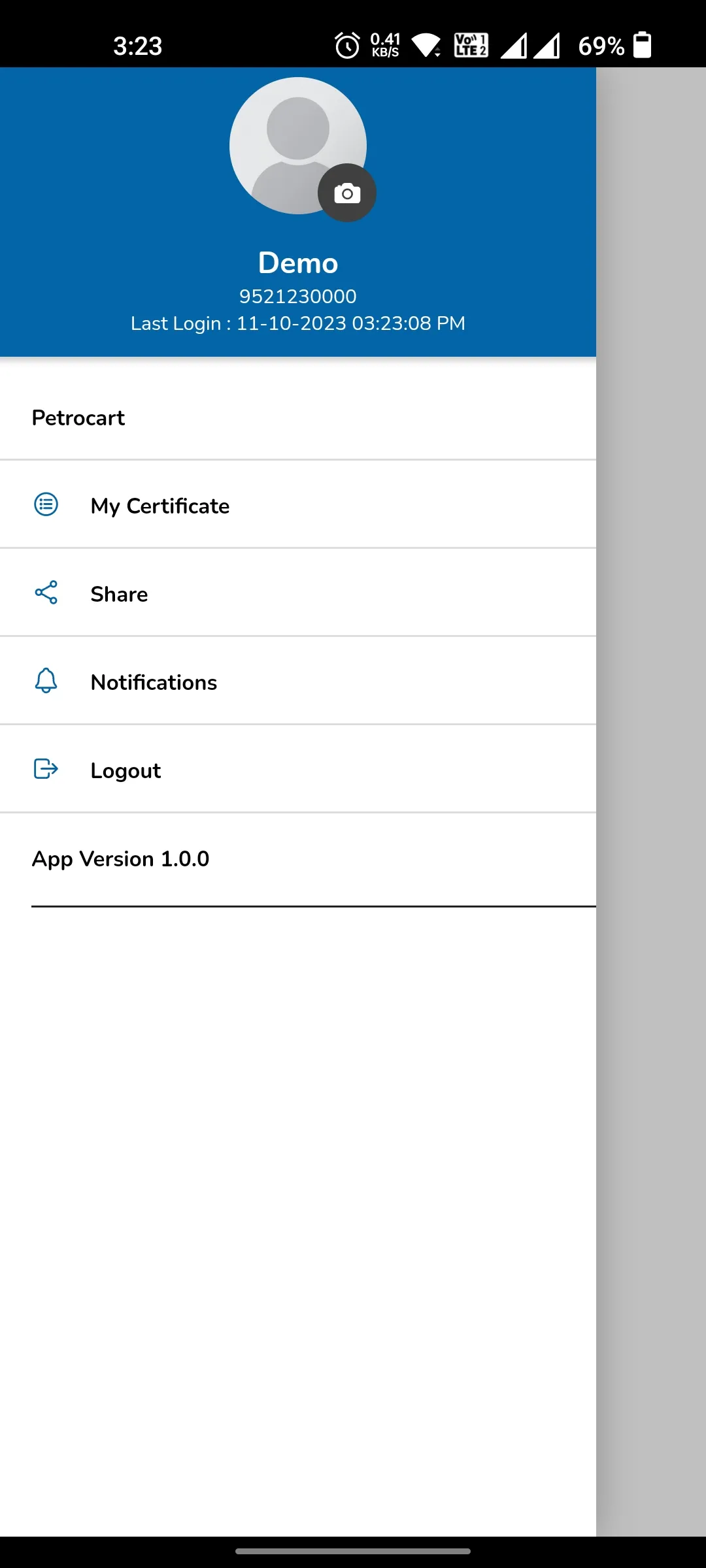Open the Notifications menu item

click(298, 681)
